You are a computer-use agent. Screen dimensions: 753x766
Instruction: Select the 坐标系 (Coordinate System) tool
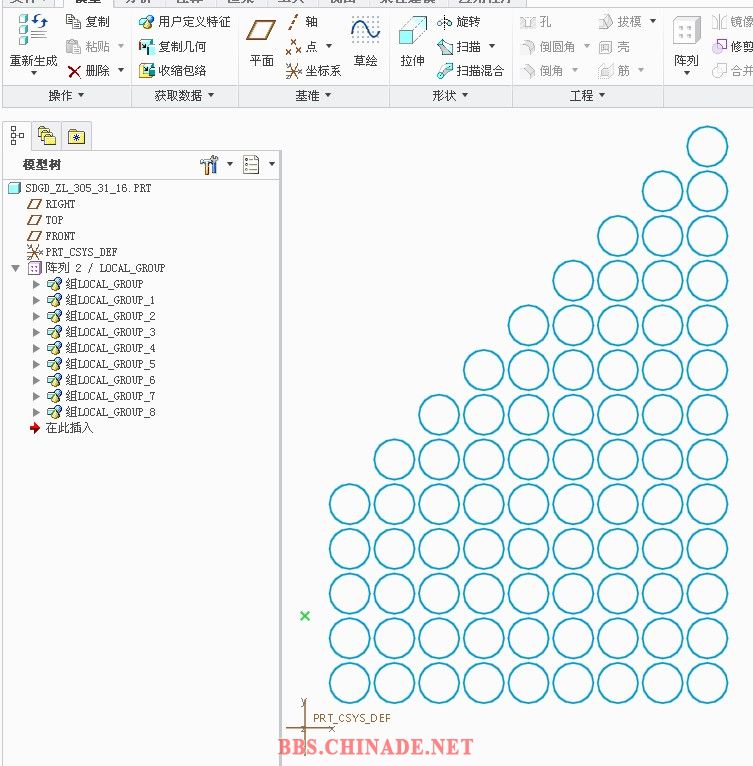click(313, 71)
